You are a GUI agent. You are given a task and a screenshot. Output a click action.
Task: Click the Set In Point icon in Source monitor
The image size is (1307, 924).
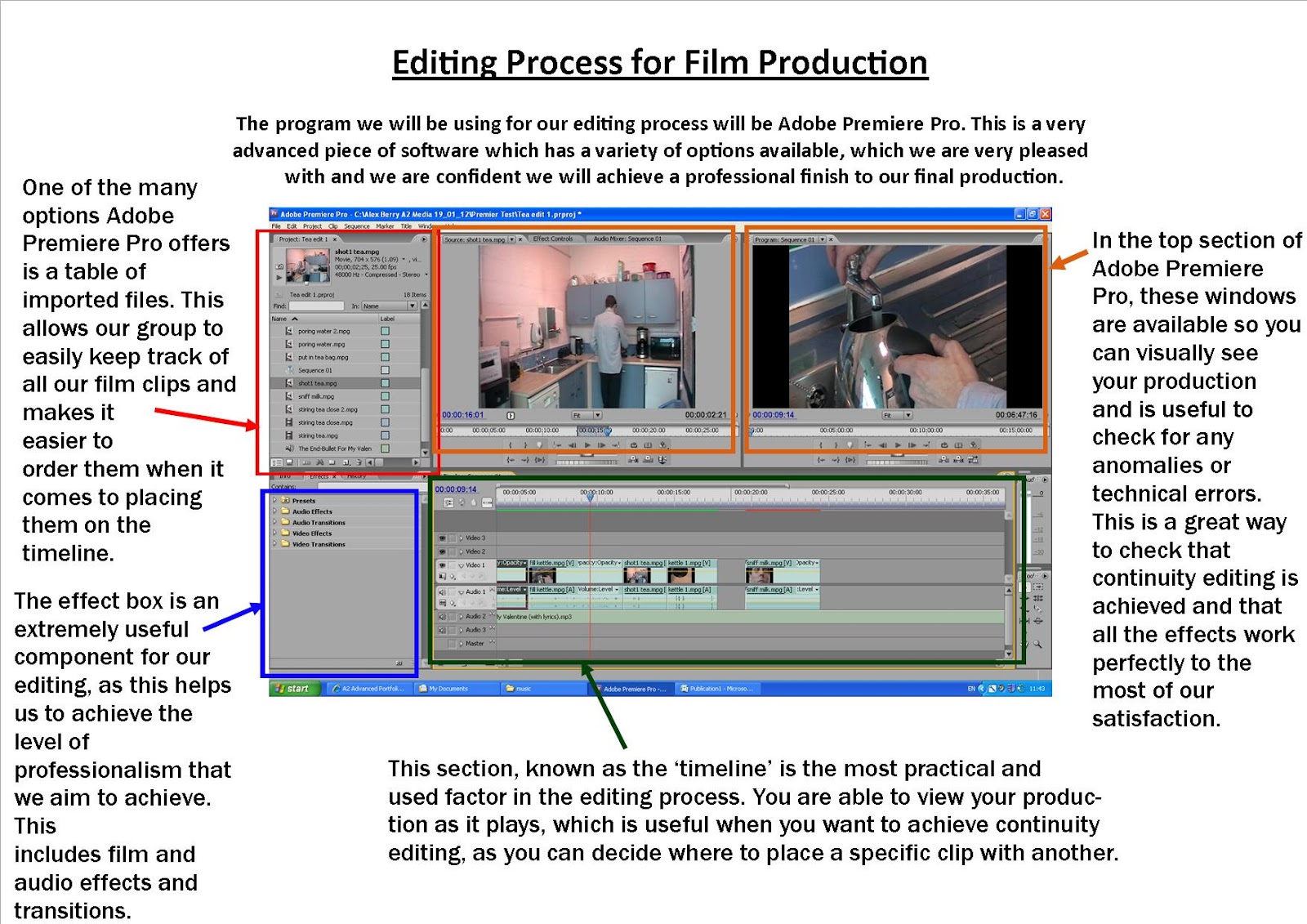click(509, 445)
